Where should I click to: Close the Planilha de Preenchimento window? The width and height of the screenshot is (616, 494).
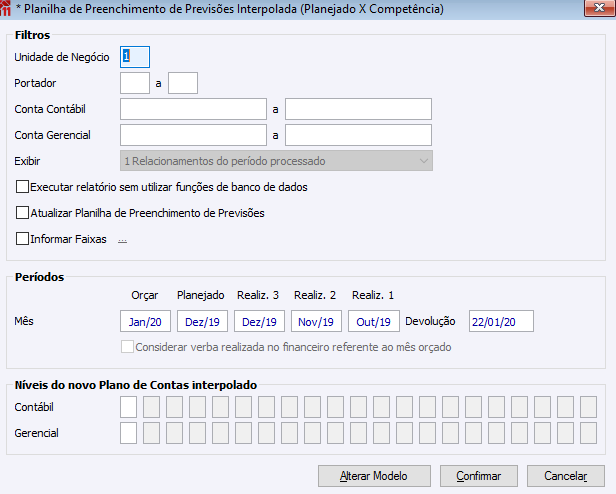click(600, 8)
